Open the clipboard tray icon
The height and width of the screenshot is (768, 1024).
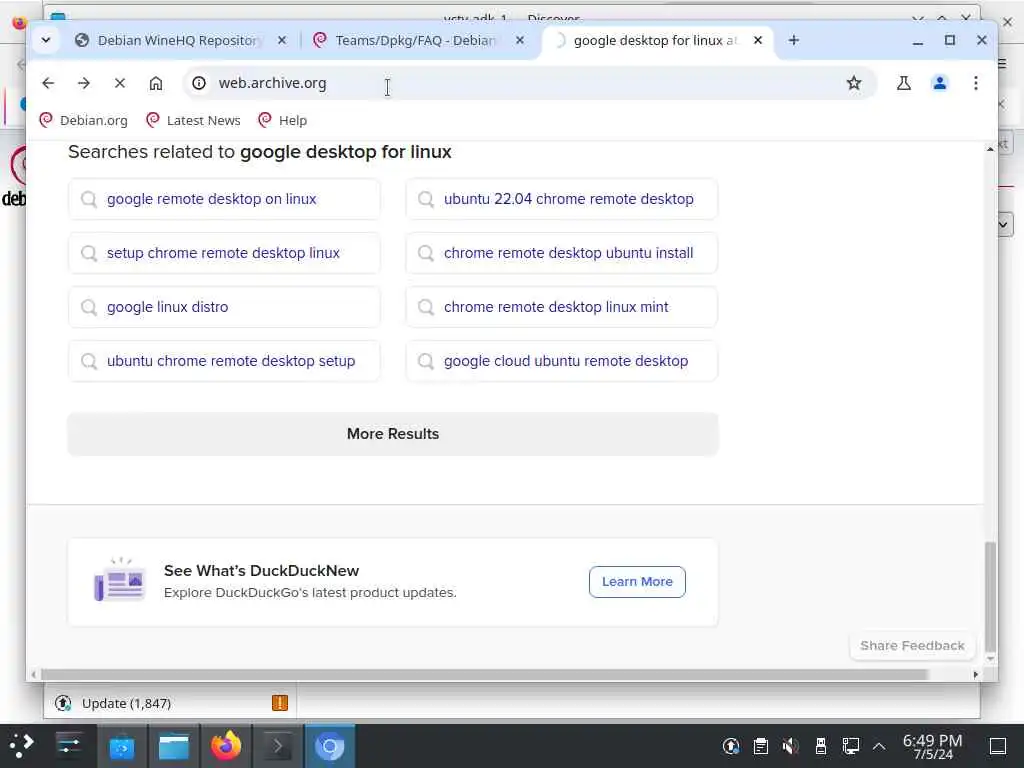(x=761, y=746)
